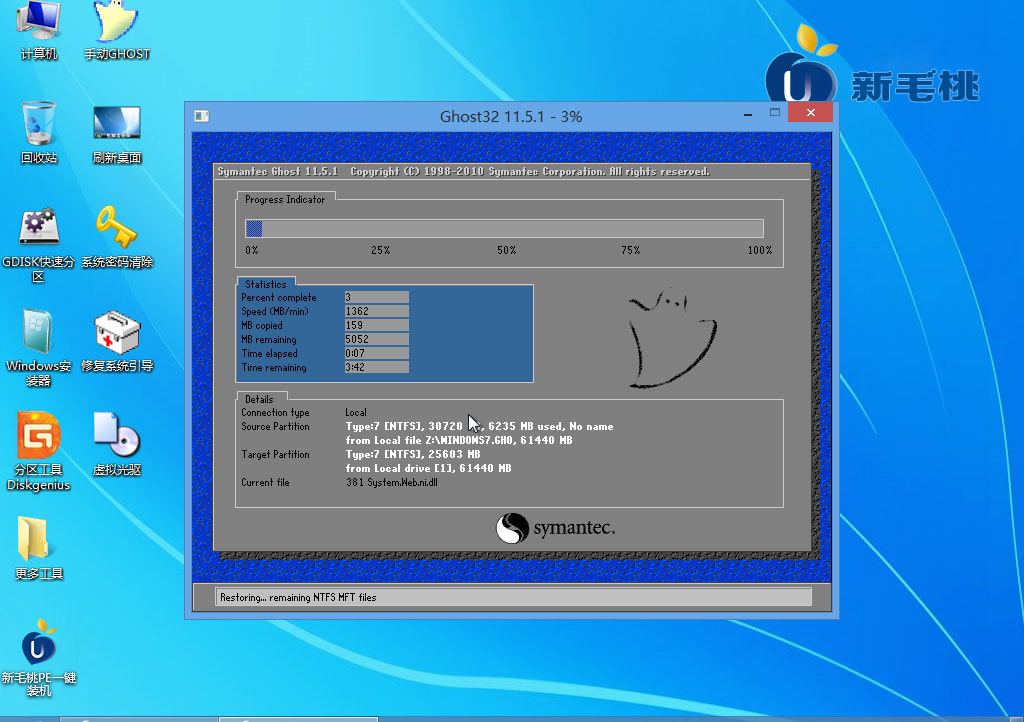Open the Ghost32 window system menu icon

[201, 116]
